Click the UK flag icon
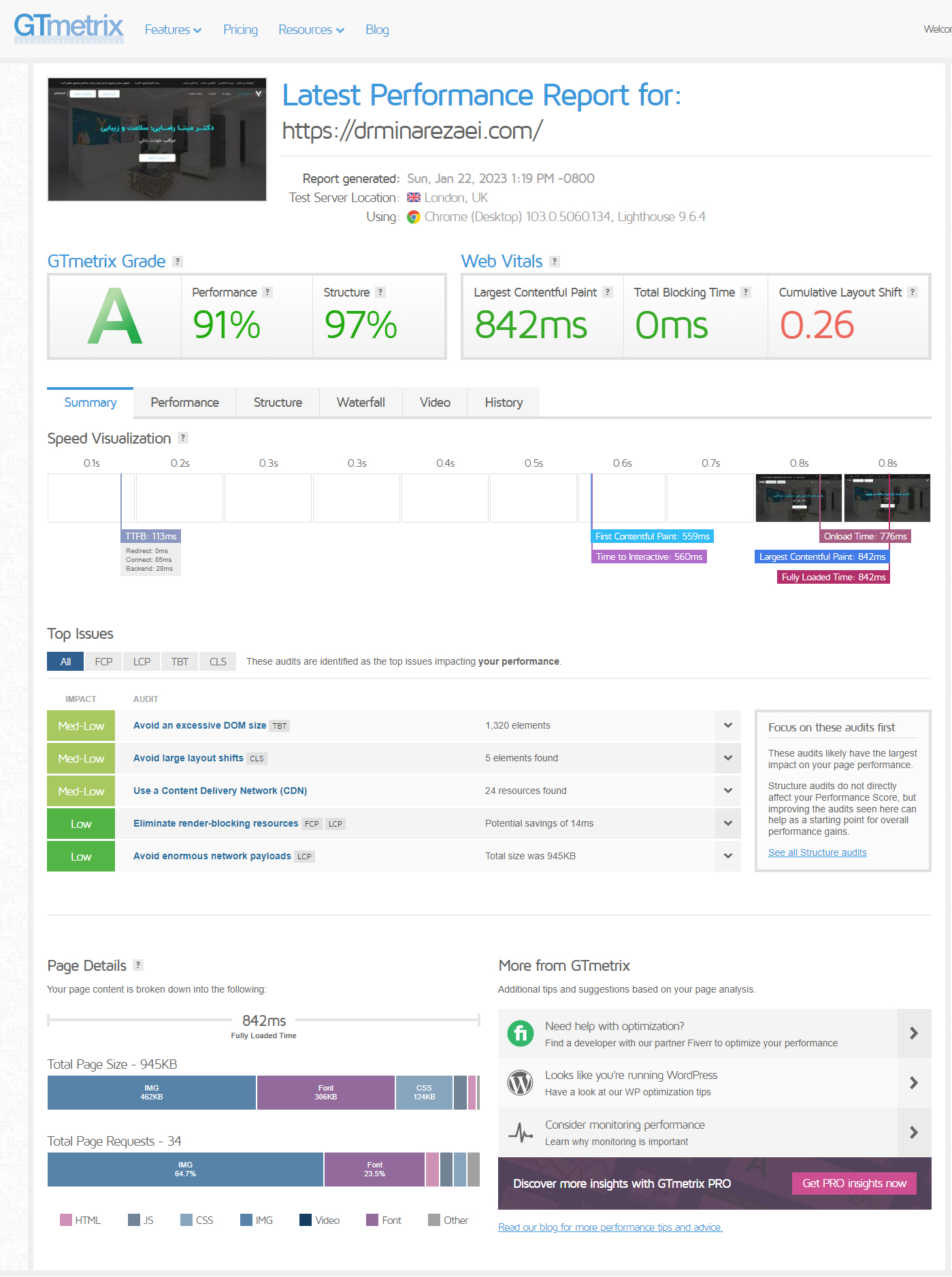 (414, 197)
